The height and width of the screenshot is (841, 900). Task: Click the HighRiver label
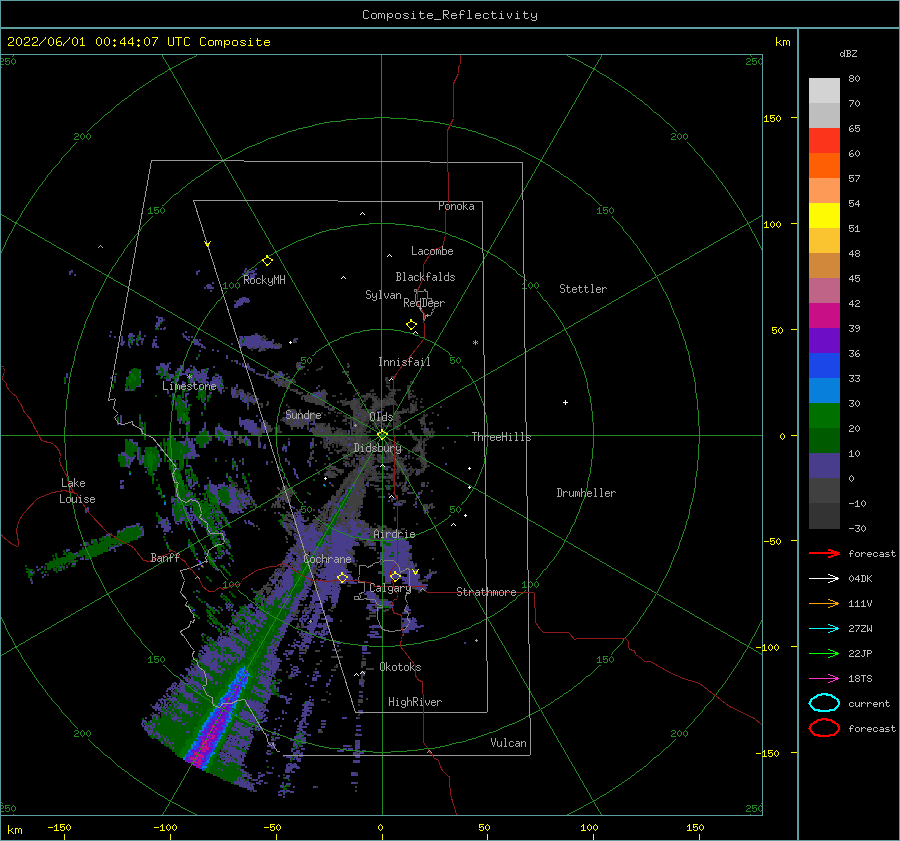pos(415,702)
